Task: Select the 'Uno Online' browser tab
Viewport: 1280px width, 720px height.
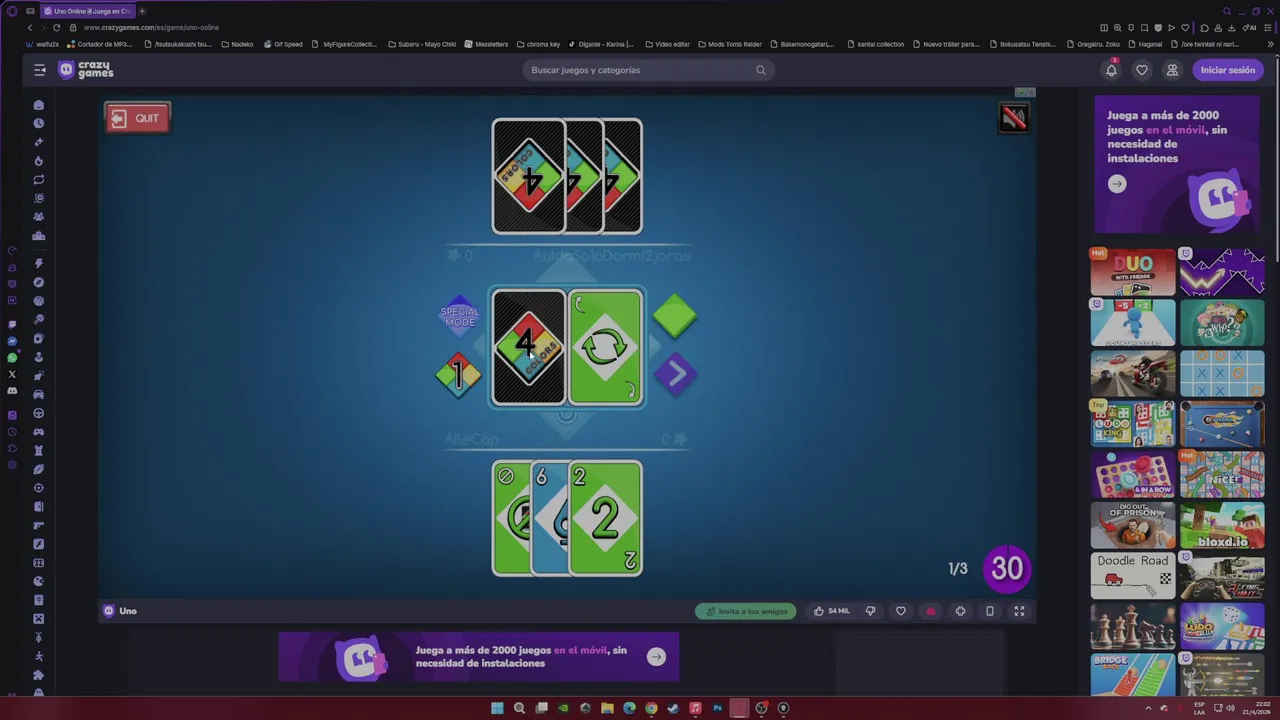Action: 86,11
